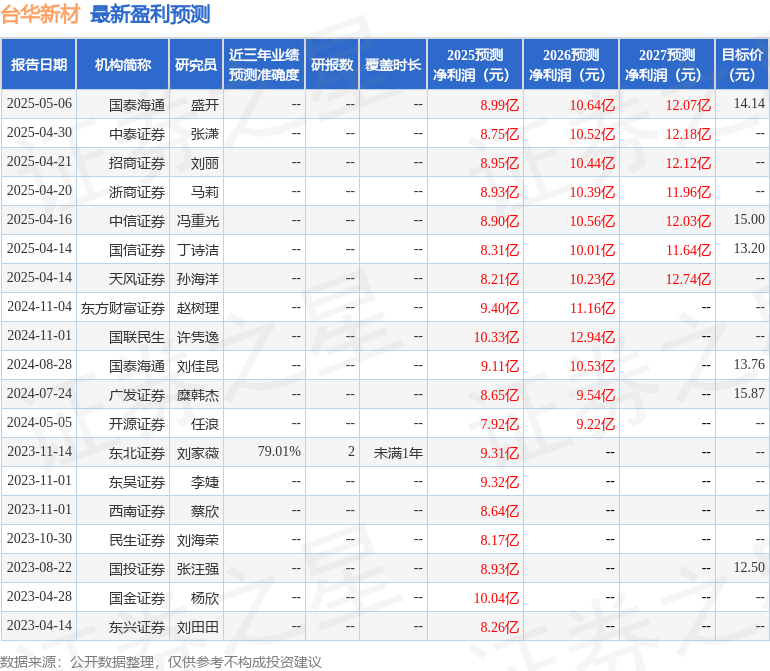Select the 11.96亿 value
The image size is (770, 671).
pos(688,192)
